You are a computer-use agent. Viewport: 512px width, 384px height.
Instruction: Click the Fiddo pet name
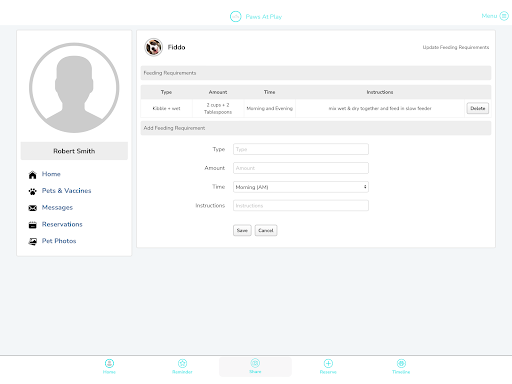176,47
